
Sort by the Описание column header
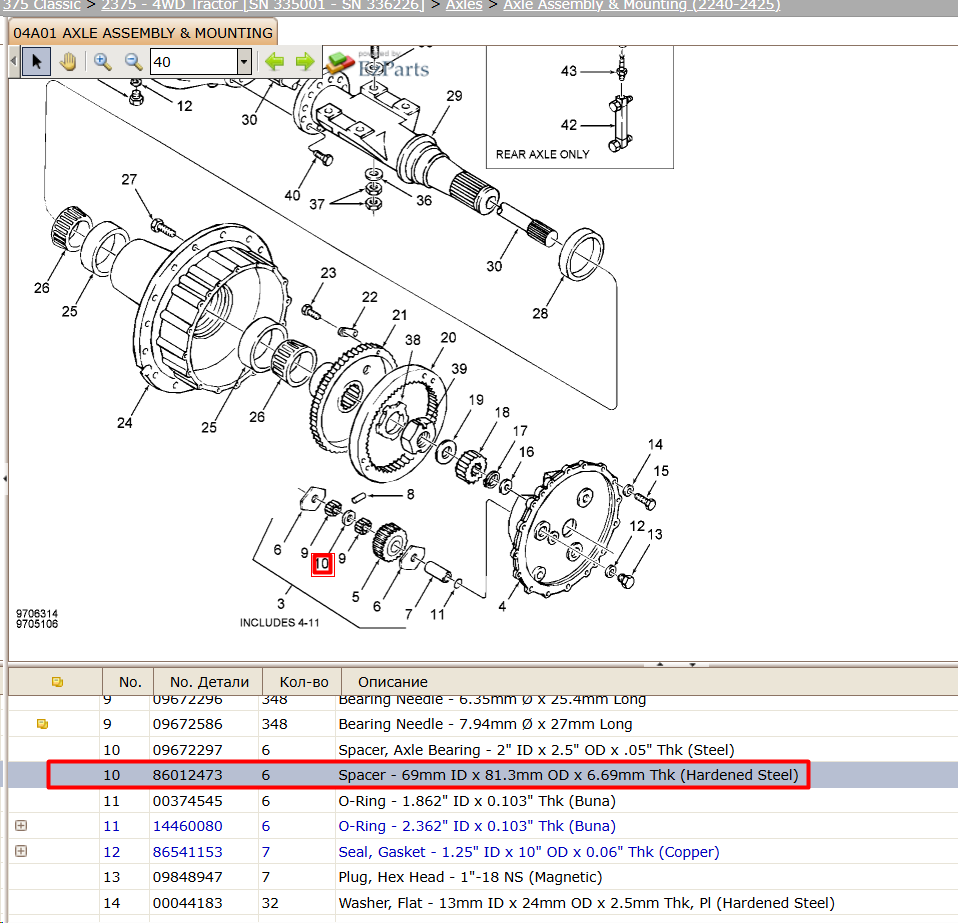click(392, 682)
